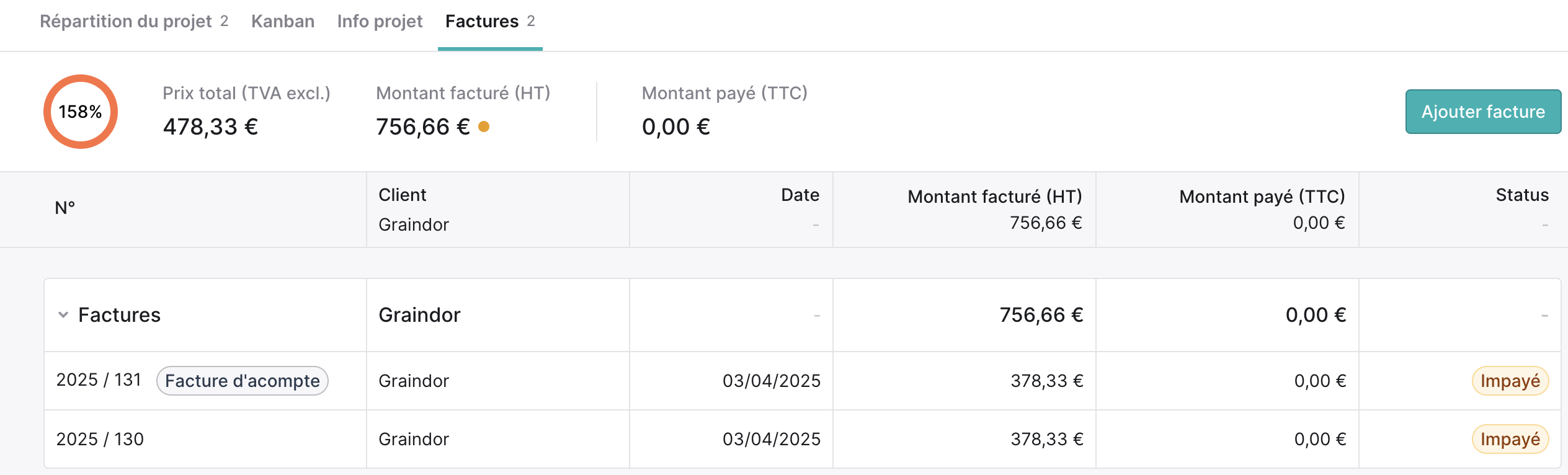1568x475 pixels.
Task: Click the Factures group total 756,66 €
Action: 1041,315
